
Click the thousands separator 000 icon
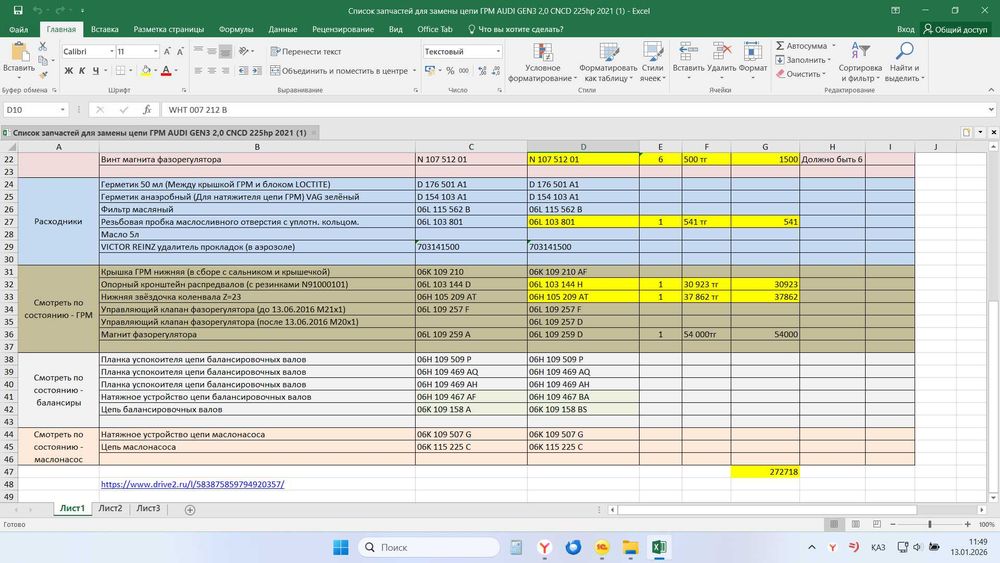pos(464,71)
